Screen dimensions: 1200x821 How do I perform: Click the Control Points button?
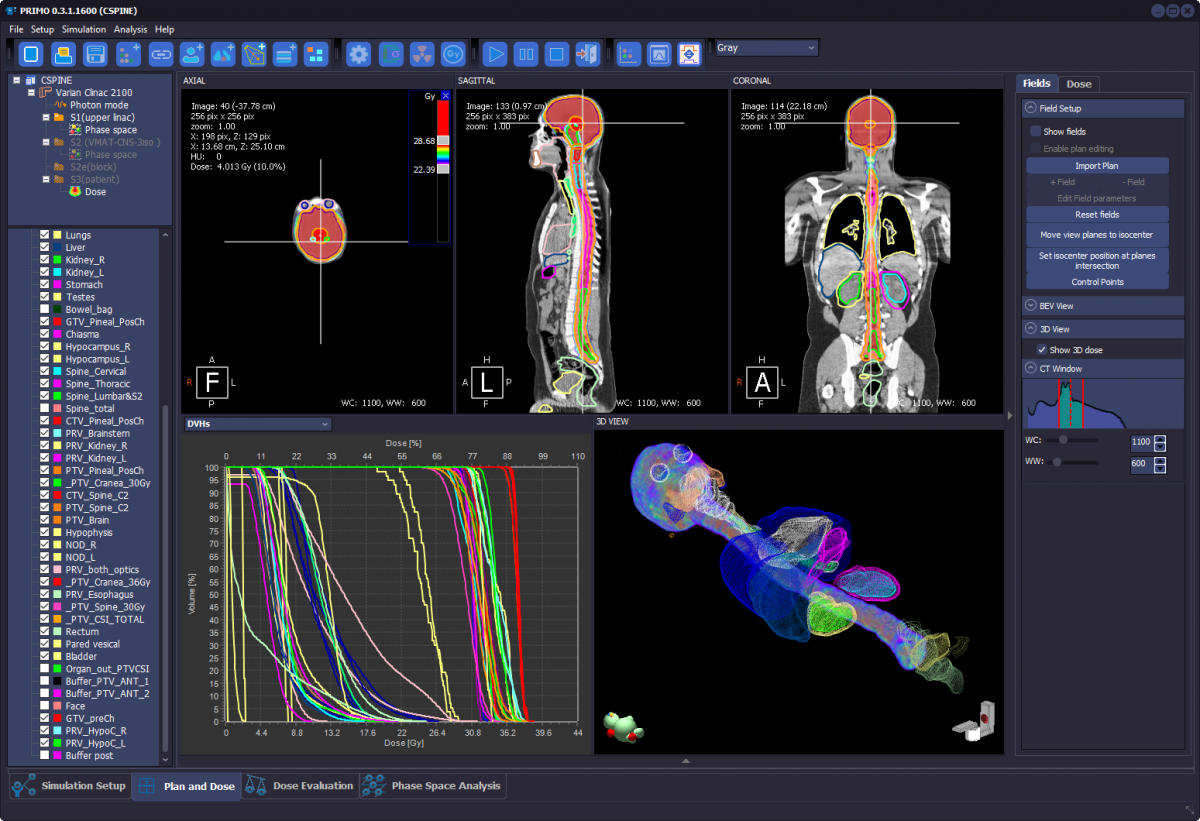[x=1097, y=282]
